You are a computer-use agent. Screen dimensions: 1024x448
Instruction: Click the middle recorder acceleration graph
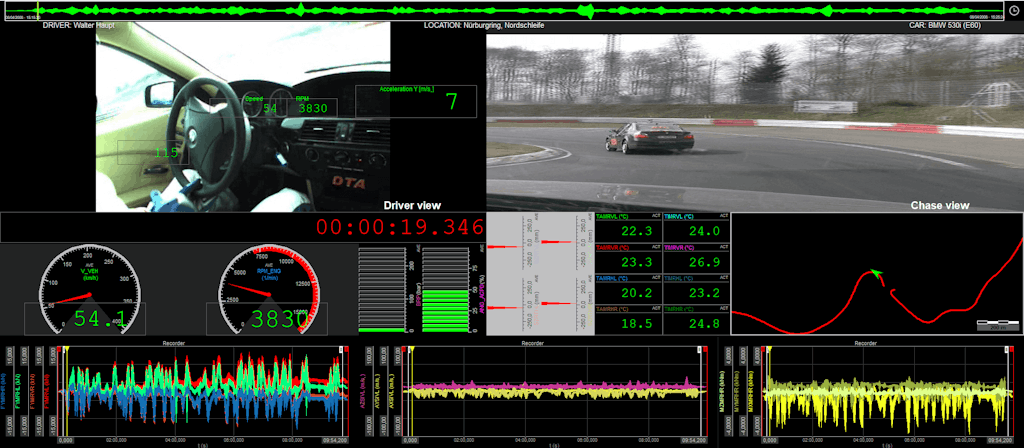tap(554, 391)
